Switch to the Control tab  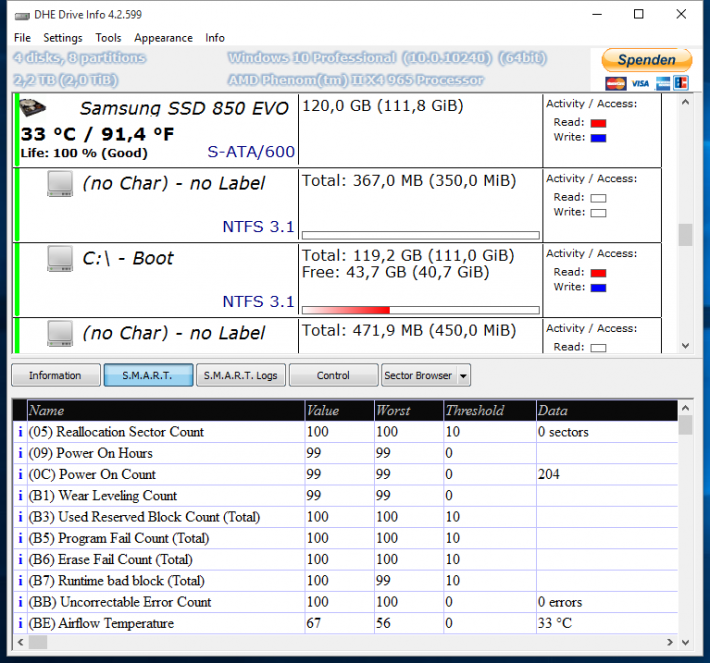[x=333, y=375]
